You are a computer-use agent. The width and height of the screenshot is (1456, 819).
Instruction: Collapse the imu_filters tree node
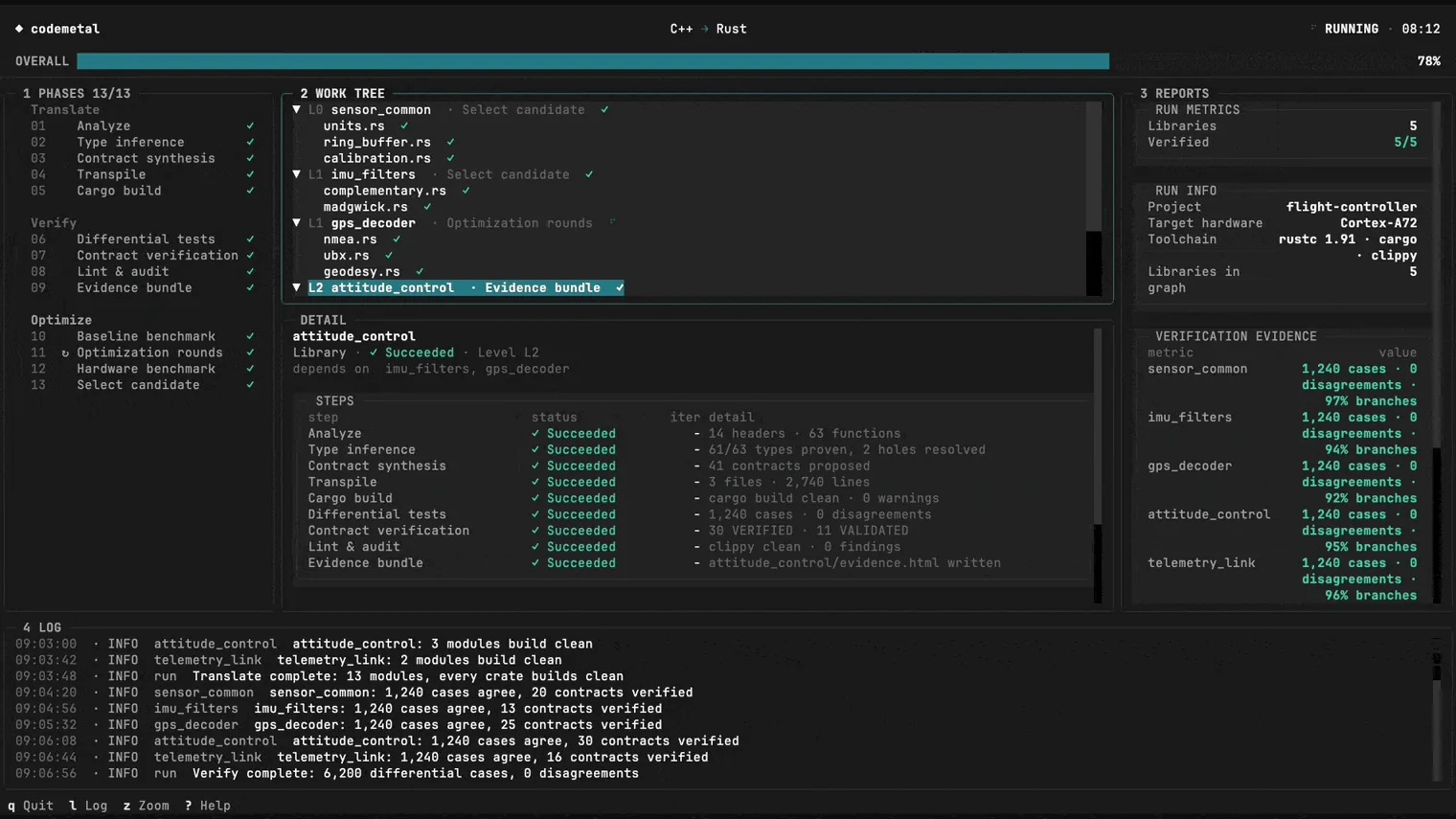[297, 174]
